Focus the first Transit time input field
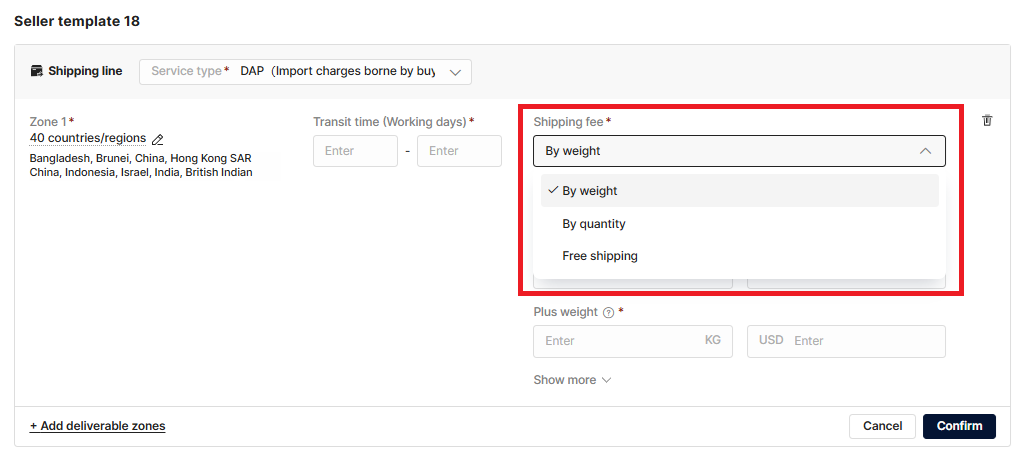The image size is (1018, 450). click(355, 151)
